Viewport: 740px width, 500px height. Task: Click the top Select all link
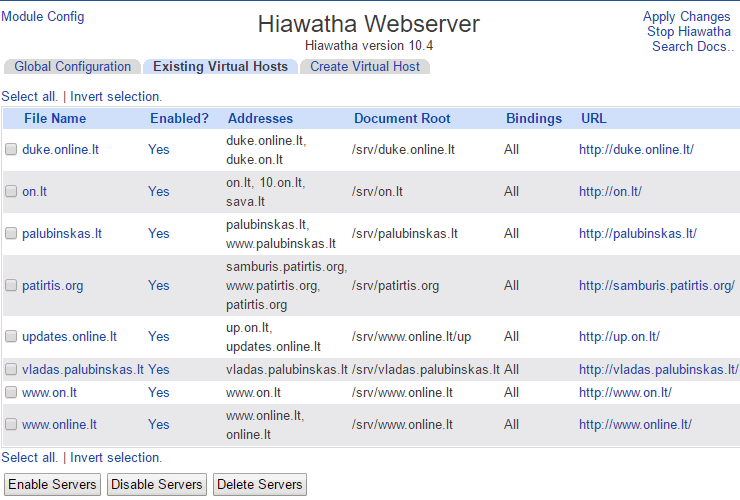tap(29, 97)
